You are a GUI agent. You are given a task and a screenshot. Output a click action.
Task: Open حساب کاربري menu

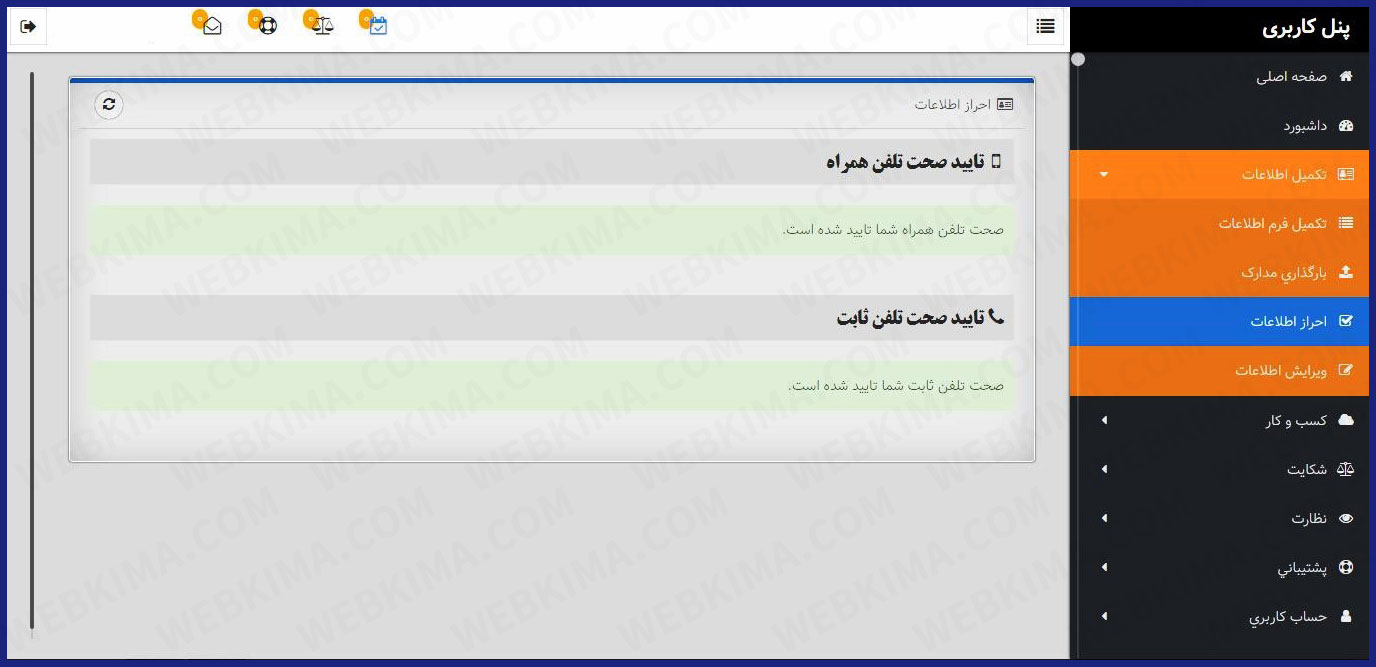tap(1219, 616)
